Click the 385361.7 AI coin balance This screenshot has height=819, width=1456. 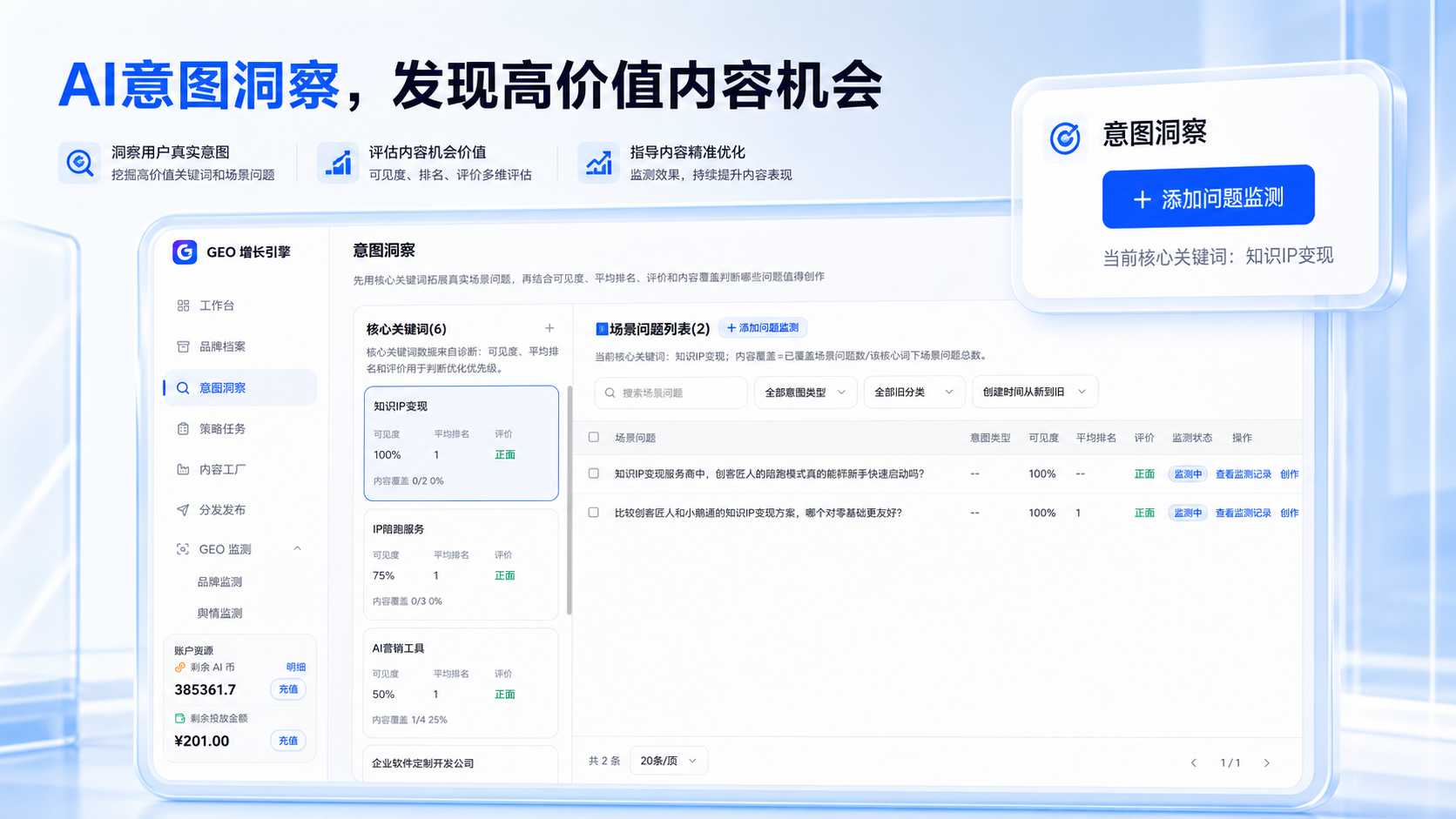[x=205, y=690]
